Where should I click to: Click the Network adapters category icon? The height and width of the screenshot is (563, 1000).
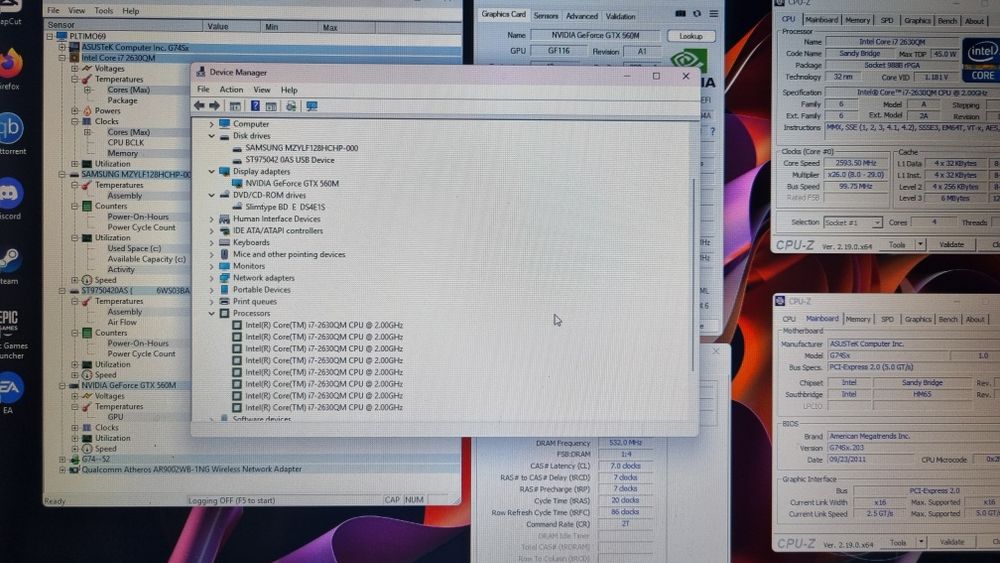[224, 278]
